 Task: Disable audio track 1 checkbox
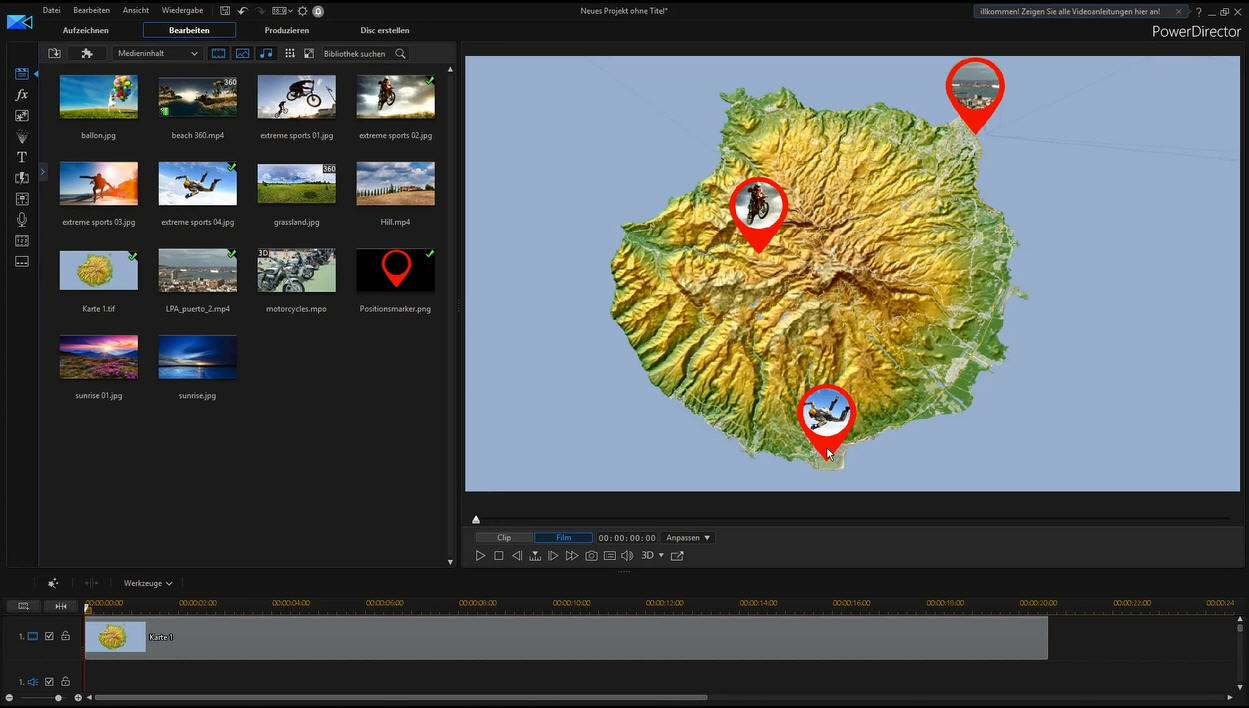[x=49, y=682]
